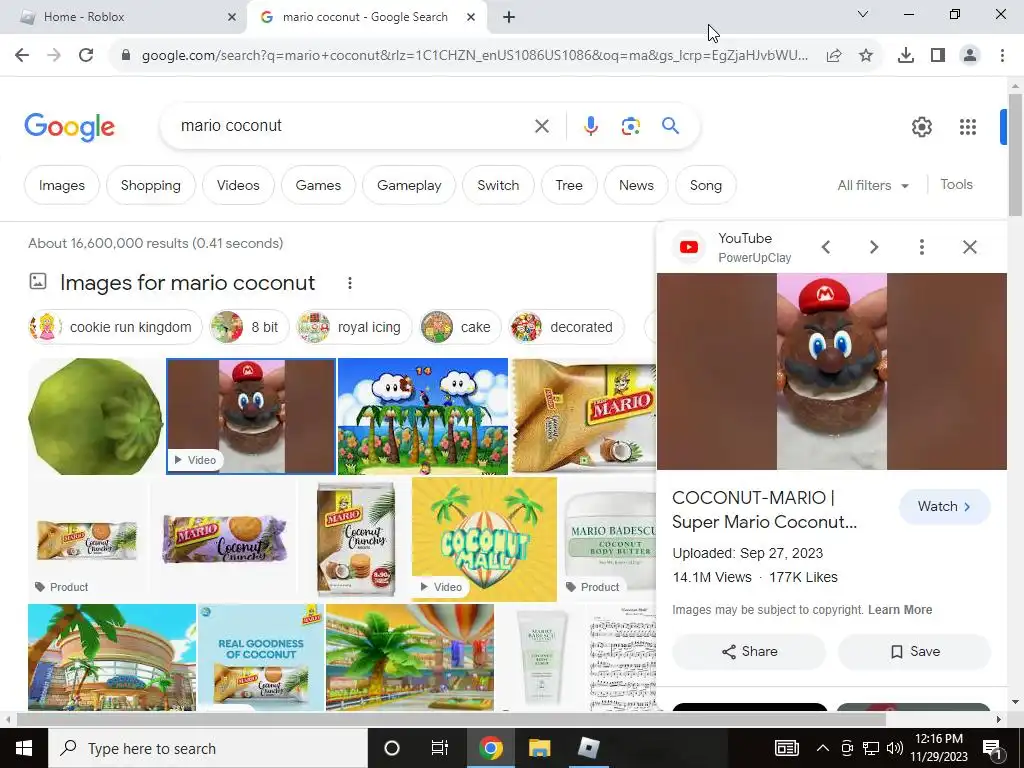
Task: Open the Google apps grid
Action: 968,127
